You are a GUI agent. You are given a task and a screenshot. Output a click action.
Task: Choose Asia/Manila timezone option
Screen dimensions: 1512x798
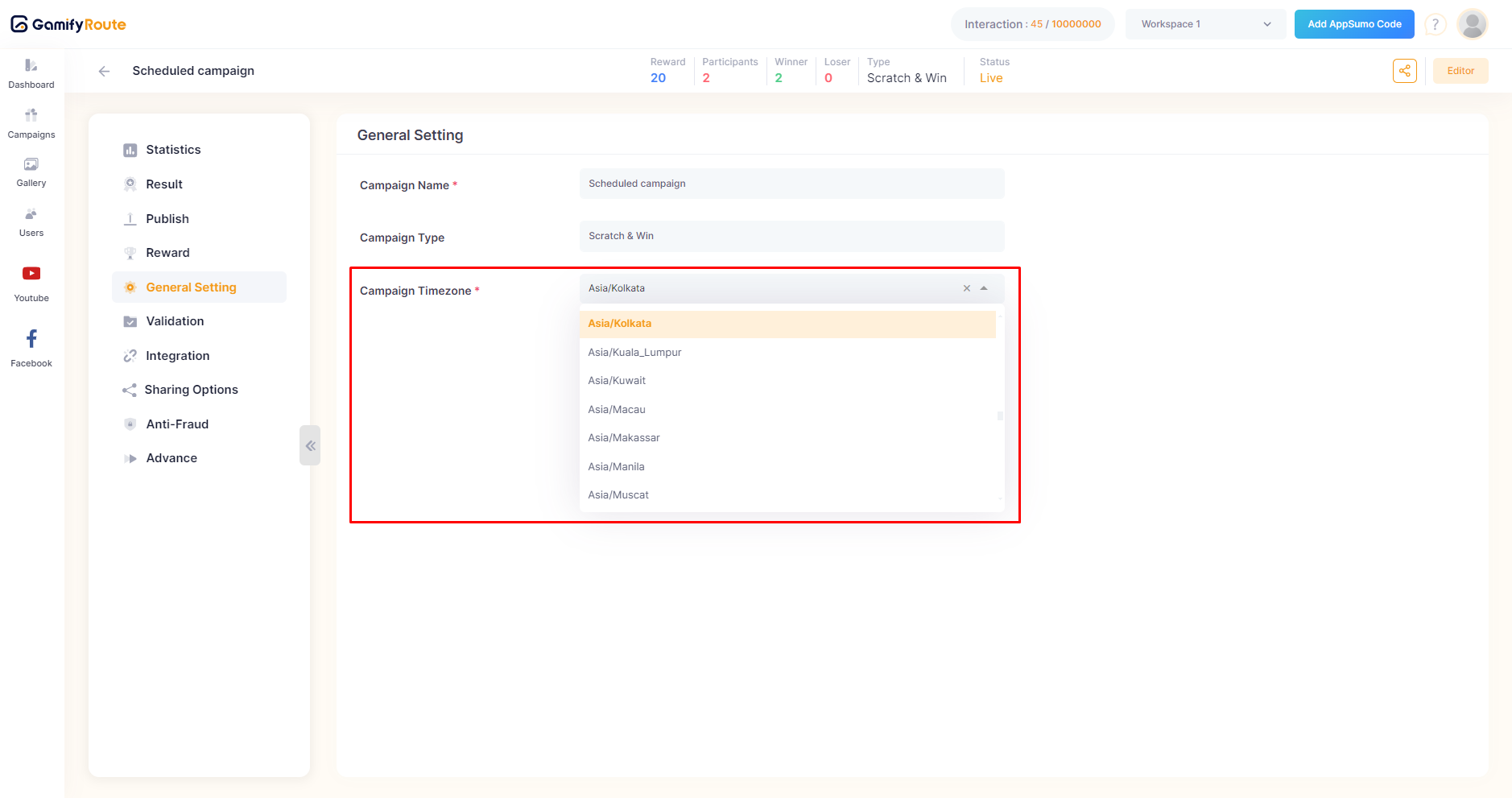point(616,467)
